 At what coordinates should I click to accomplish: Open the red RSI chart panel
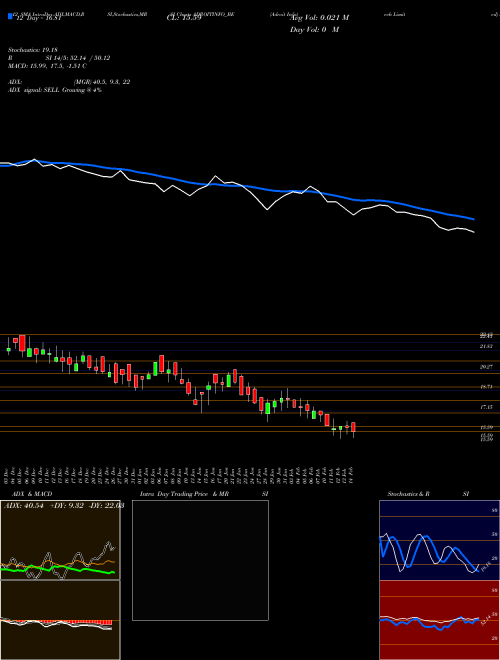click(x=439, y=620)
